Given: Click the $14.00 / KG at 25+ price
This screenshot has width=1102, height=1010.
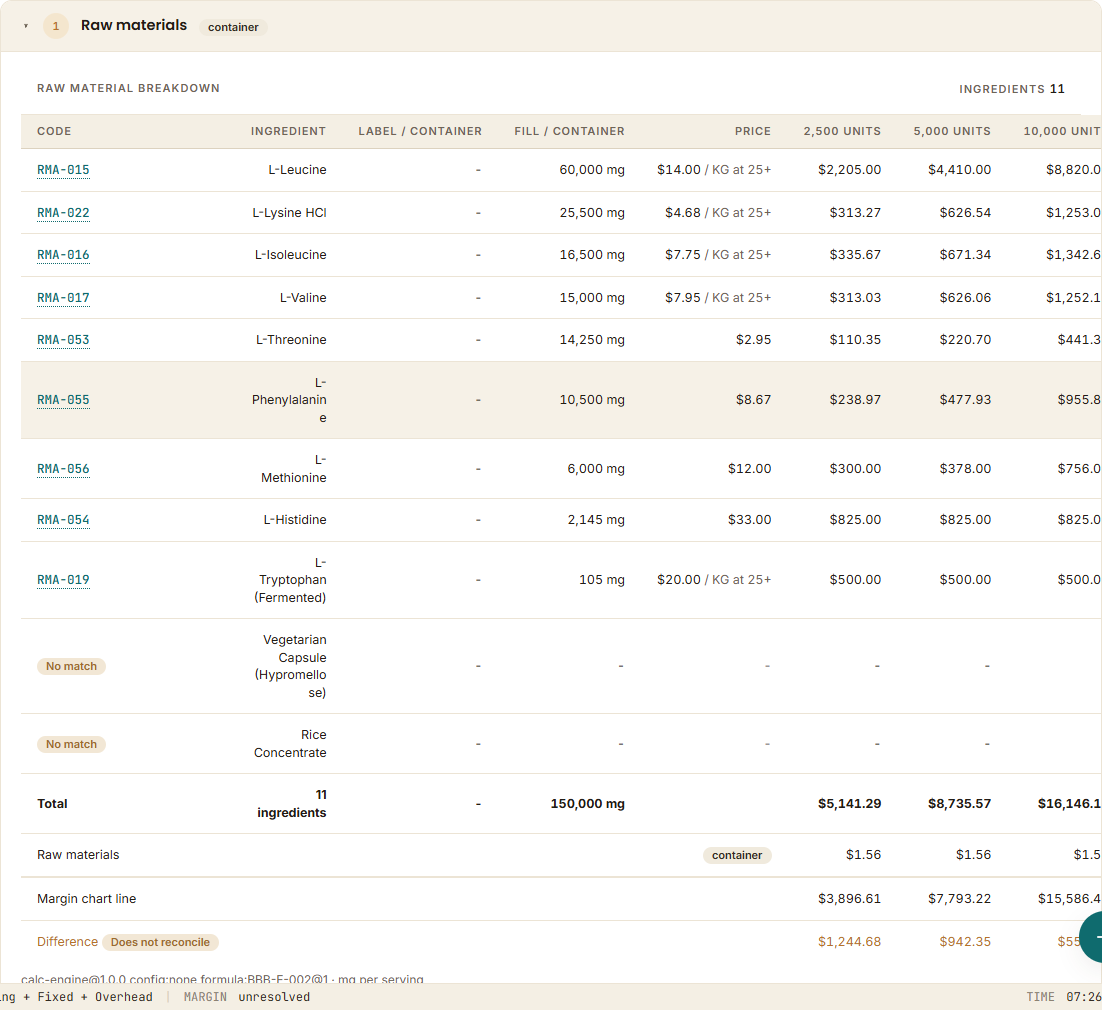Looking at the screenshot, I should (714, 170).
